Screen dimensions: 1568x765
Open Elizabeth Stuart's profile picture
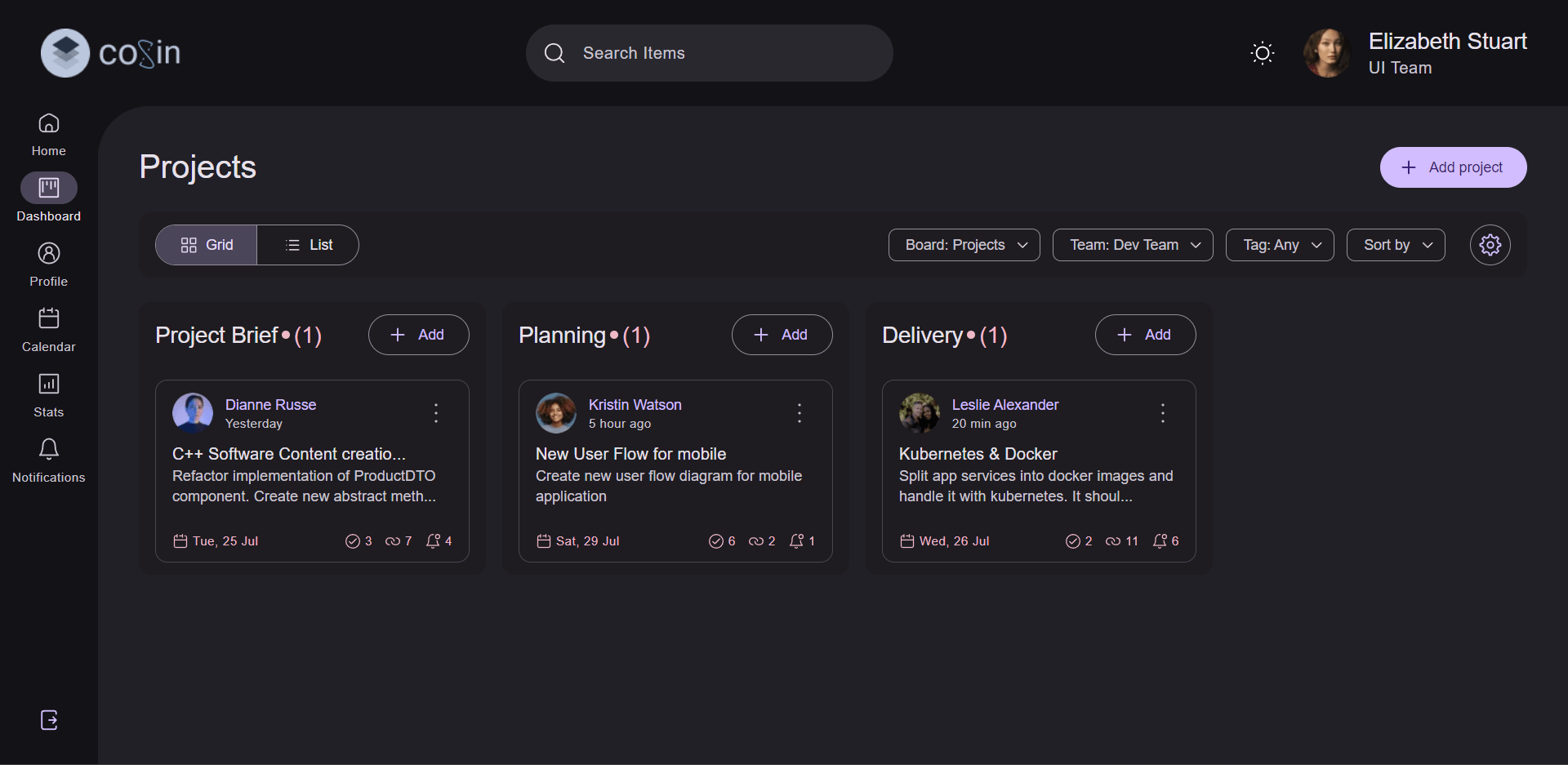1326,52
